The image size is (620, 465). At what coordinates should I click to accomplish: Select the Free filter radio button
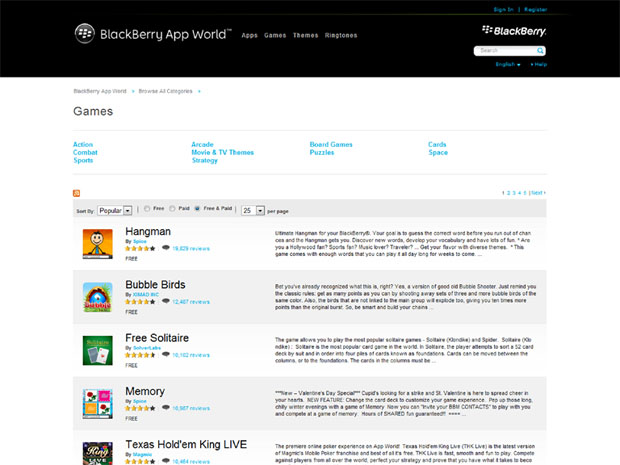click(147, 208)
